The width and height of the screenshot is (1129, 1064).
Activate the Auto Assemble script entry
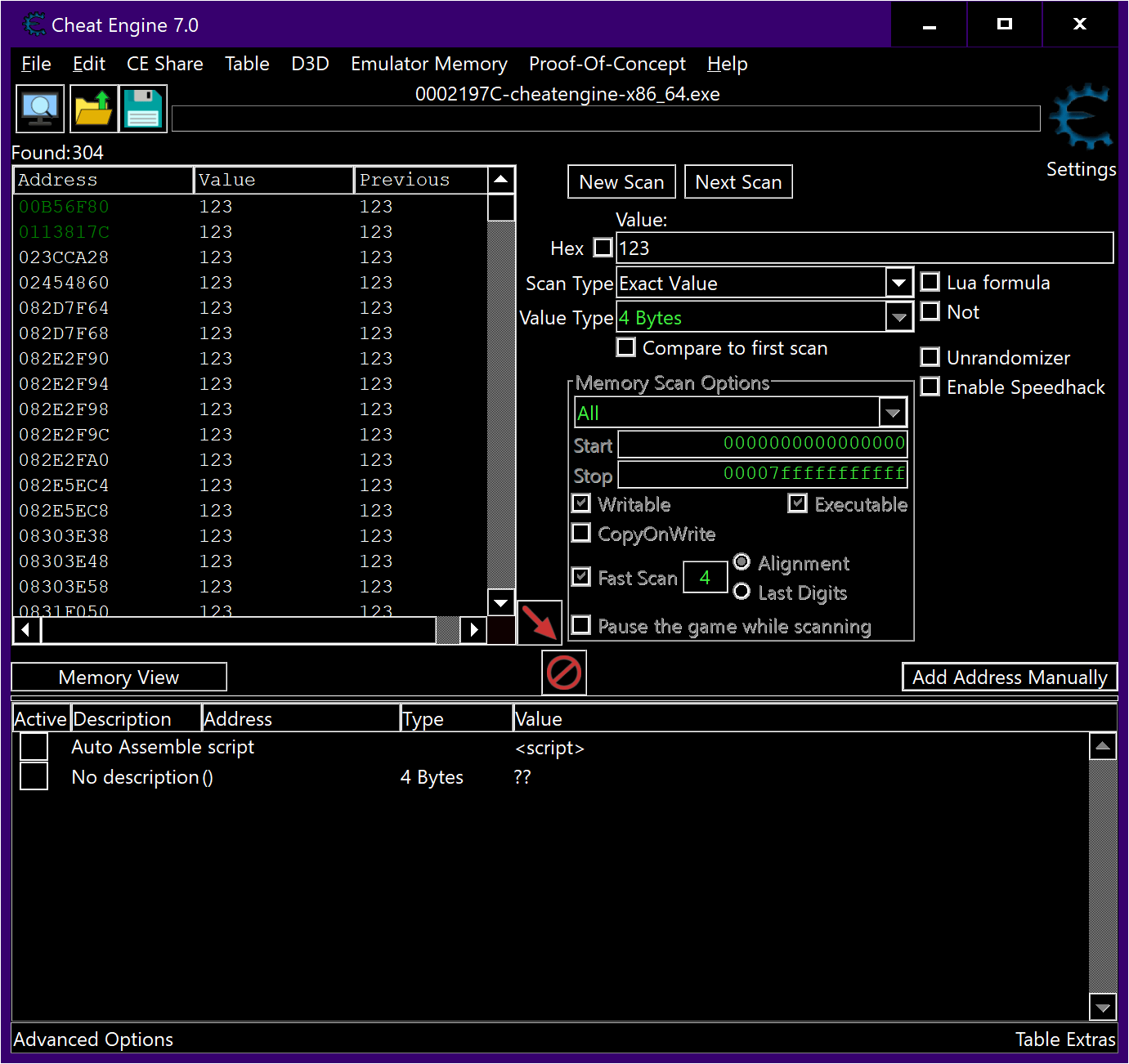click(x=34, y=746)
